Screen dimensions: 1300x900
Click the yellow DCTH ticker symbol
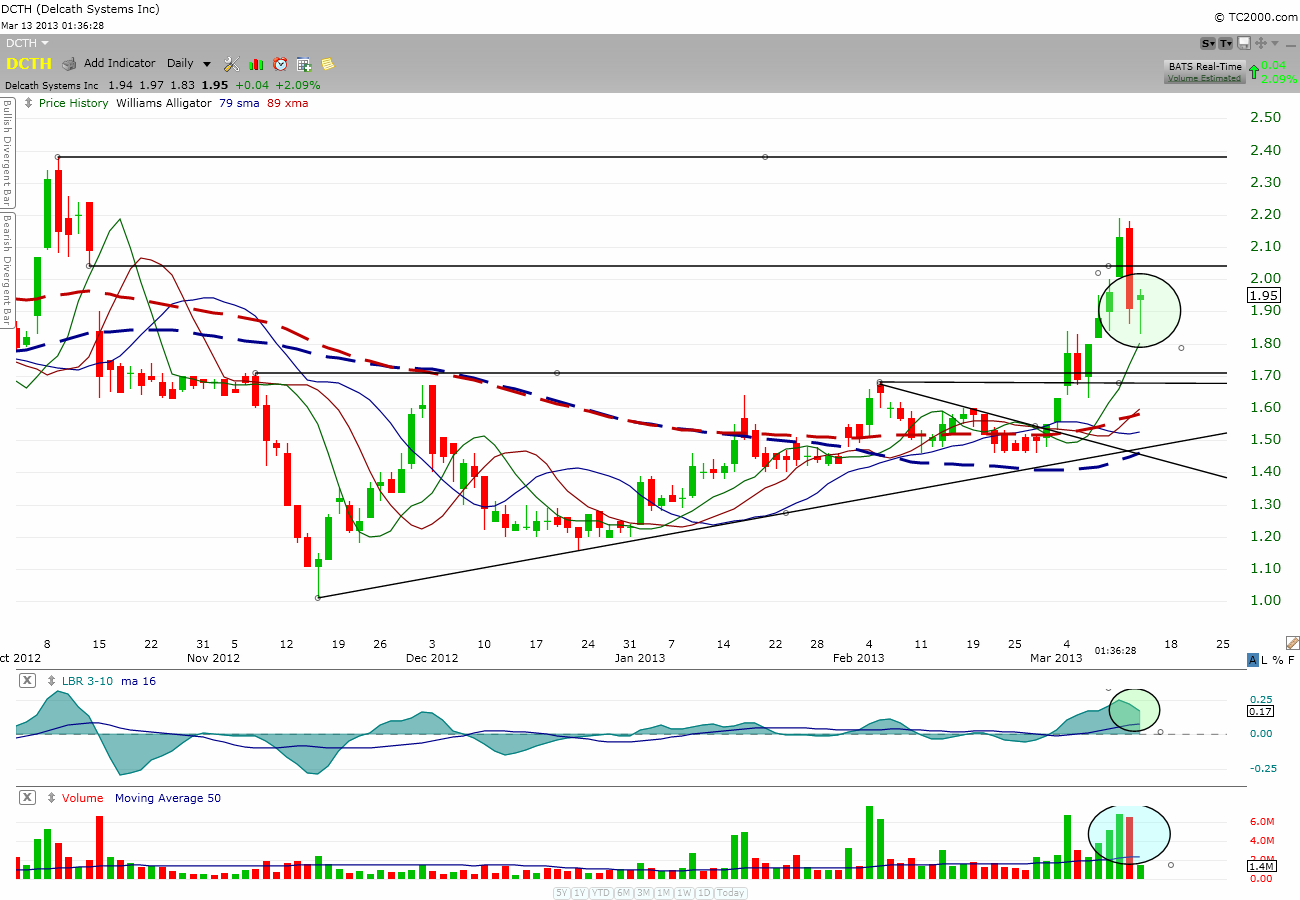29,63
